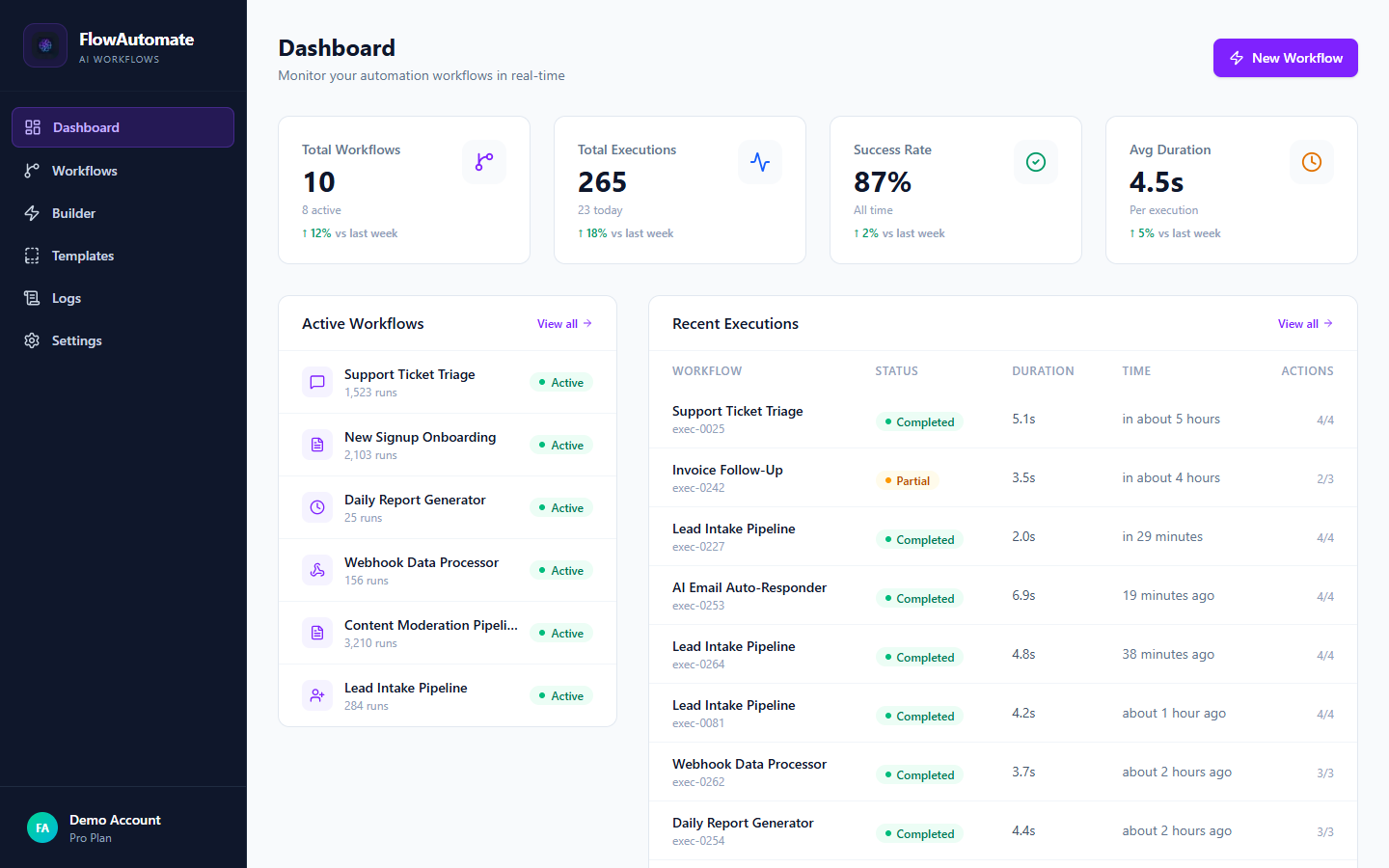Image resolution: width=1389 pixels, height=868 pixels.
Task: Click the Total Workflows branch icon
Action: coord(484,162)
